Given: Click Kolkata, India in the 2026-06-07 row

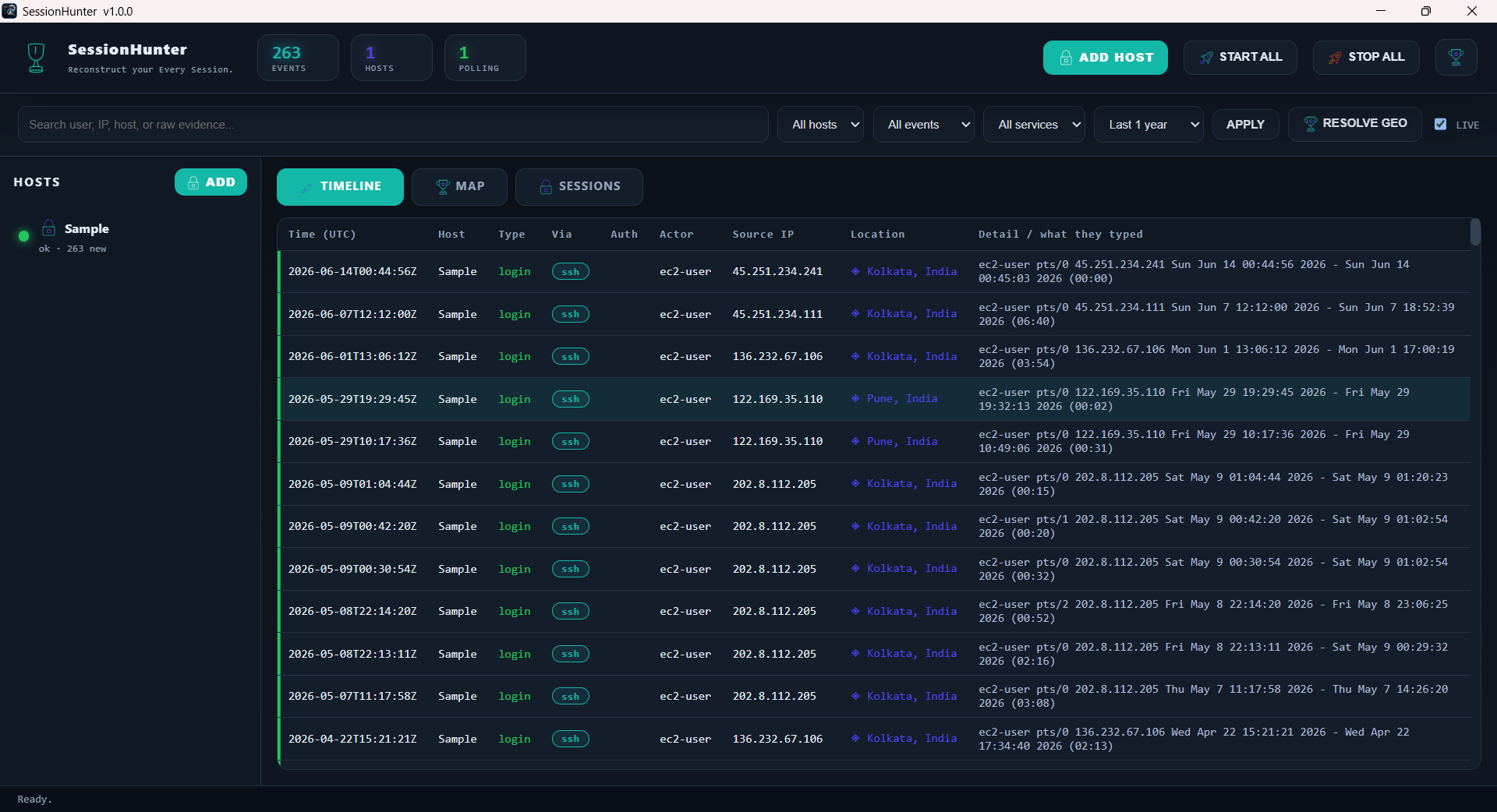Looking at the screenshot, I should pos(911,314).
